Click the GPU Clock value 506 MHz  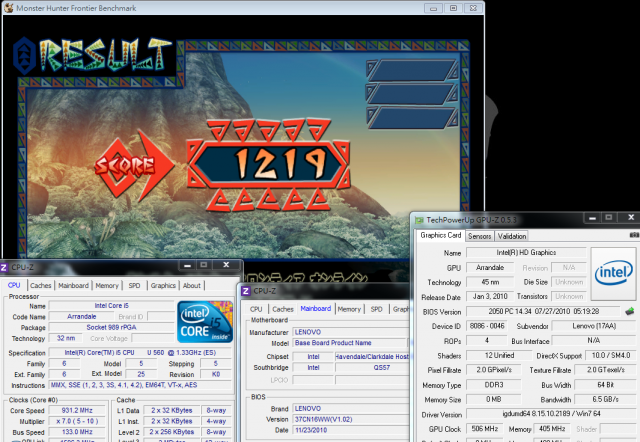click(484, 429)
